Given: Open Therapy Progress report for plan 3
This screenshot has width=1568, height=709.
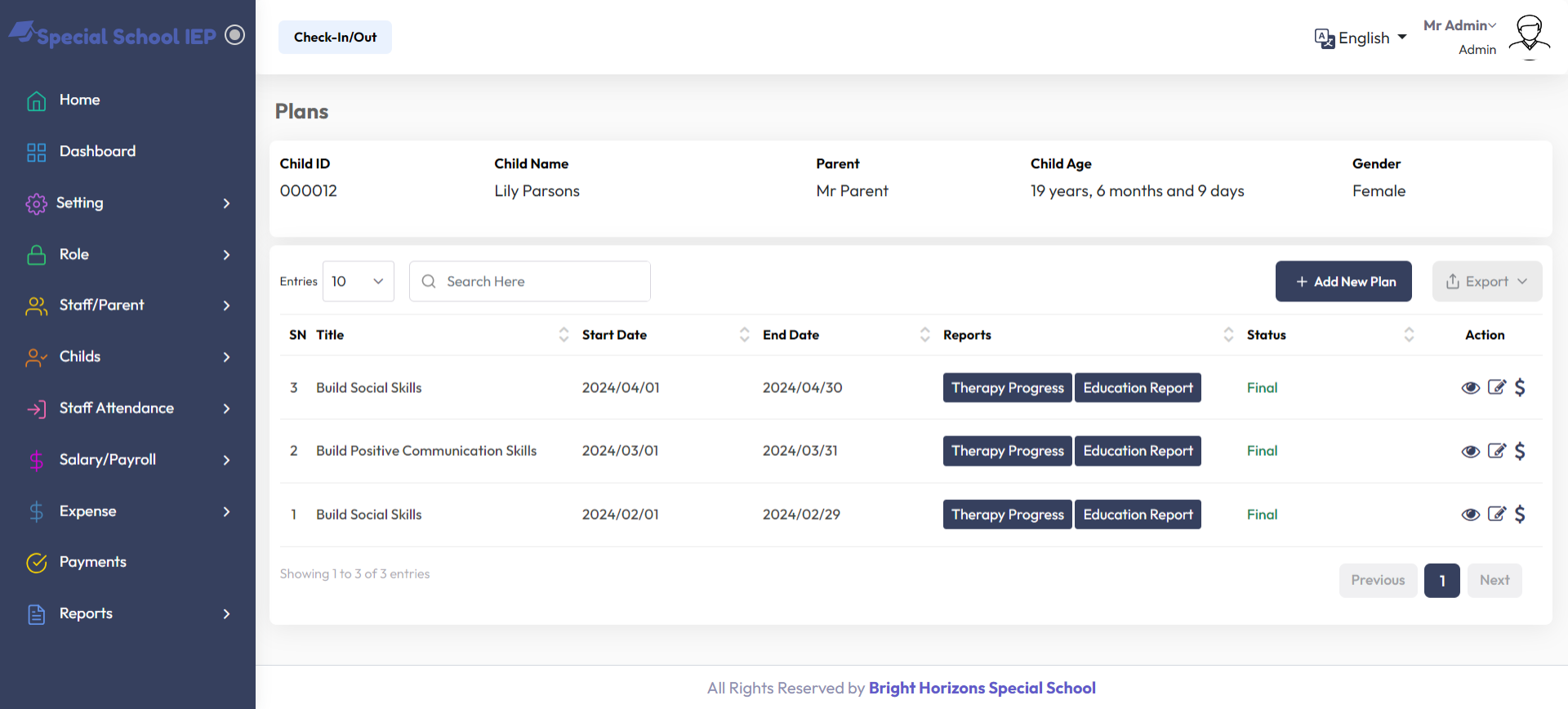Looking at the screenshot, I should [x=1007, y=388].
